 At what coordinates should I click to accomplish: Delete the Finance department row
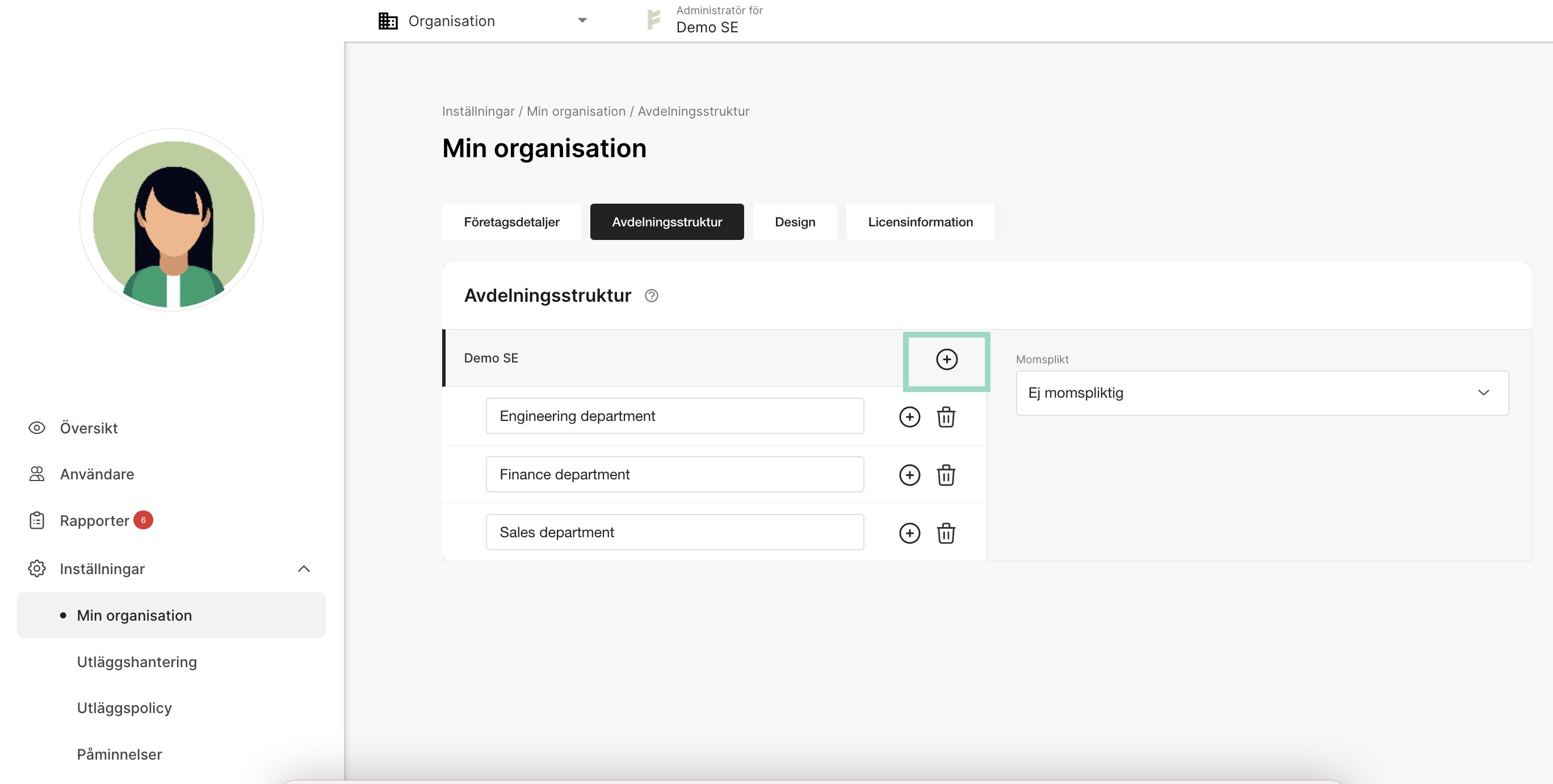point(945,475)
